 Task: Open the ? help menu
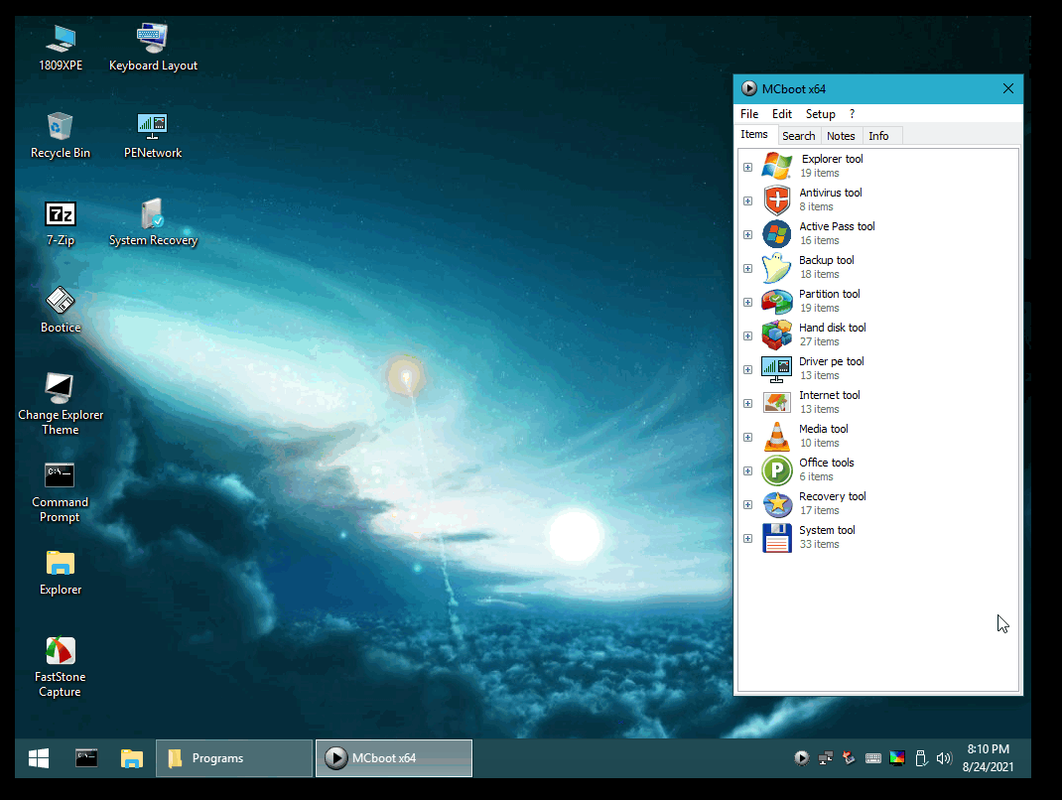[x=852, y=114]
